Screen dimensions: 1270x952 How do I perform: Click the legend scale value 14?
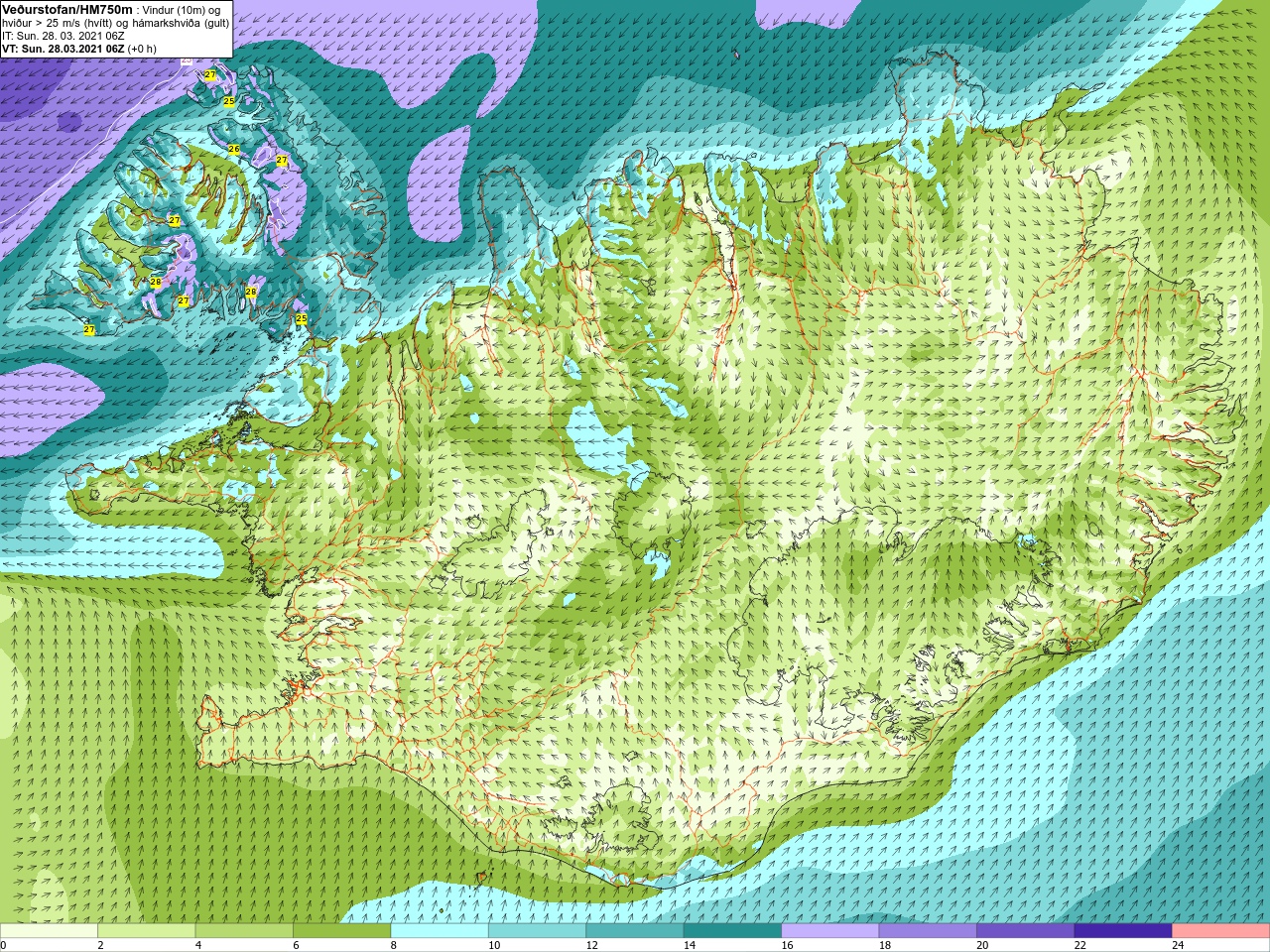pos(689,946)
